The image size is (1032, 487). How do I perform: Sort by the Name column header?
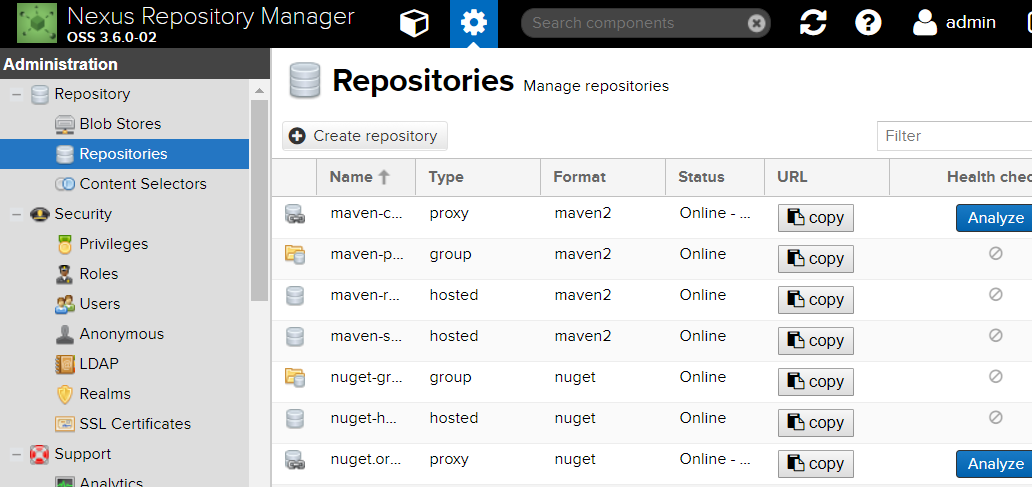(351, 177)
